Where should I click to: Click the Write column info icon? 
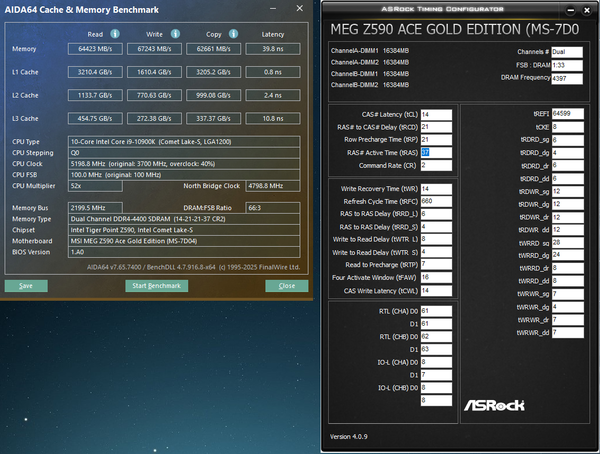coord(175,34)
